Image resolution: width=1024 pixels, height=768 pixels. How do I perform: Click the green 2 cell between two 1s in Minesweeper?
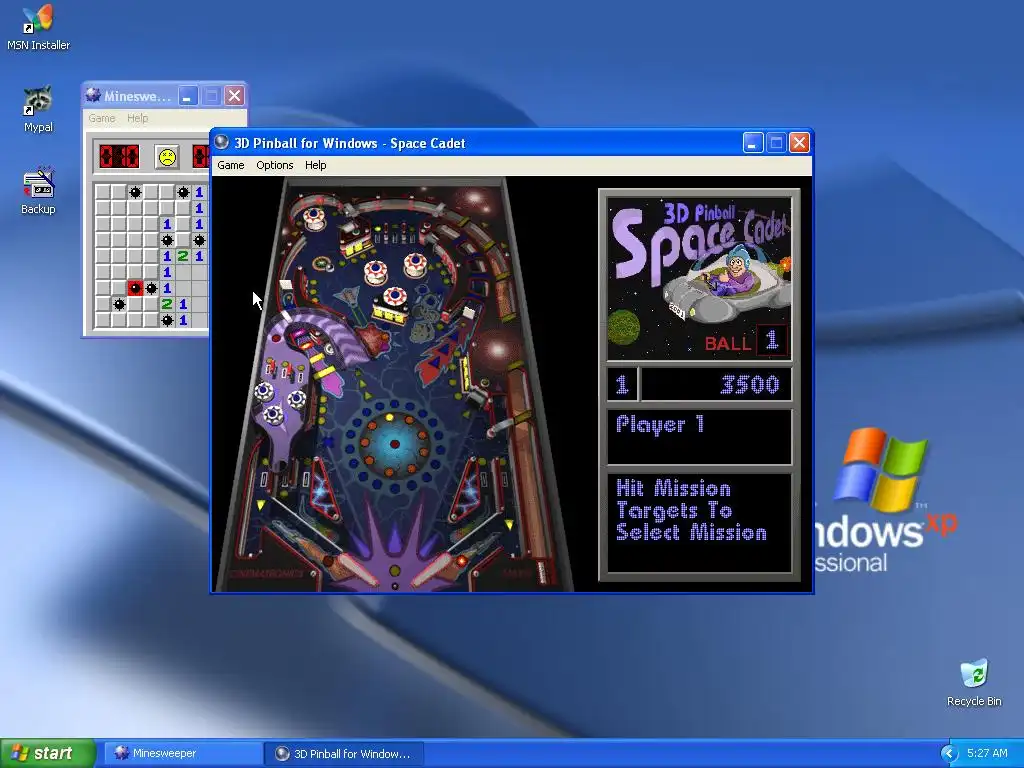pos(183,256)
